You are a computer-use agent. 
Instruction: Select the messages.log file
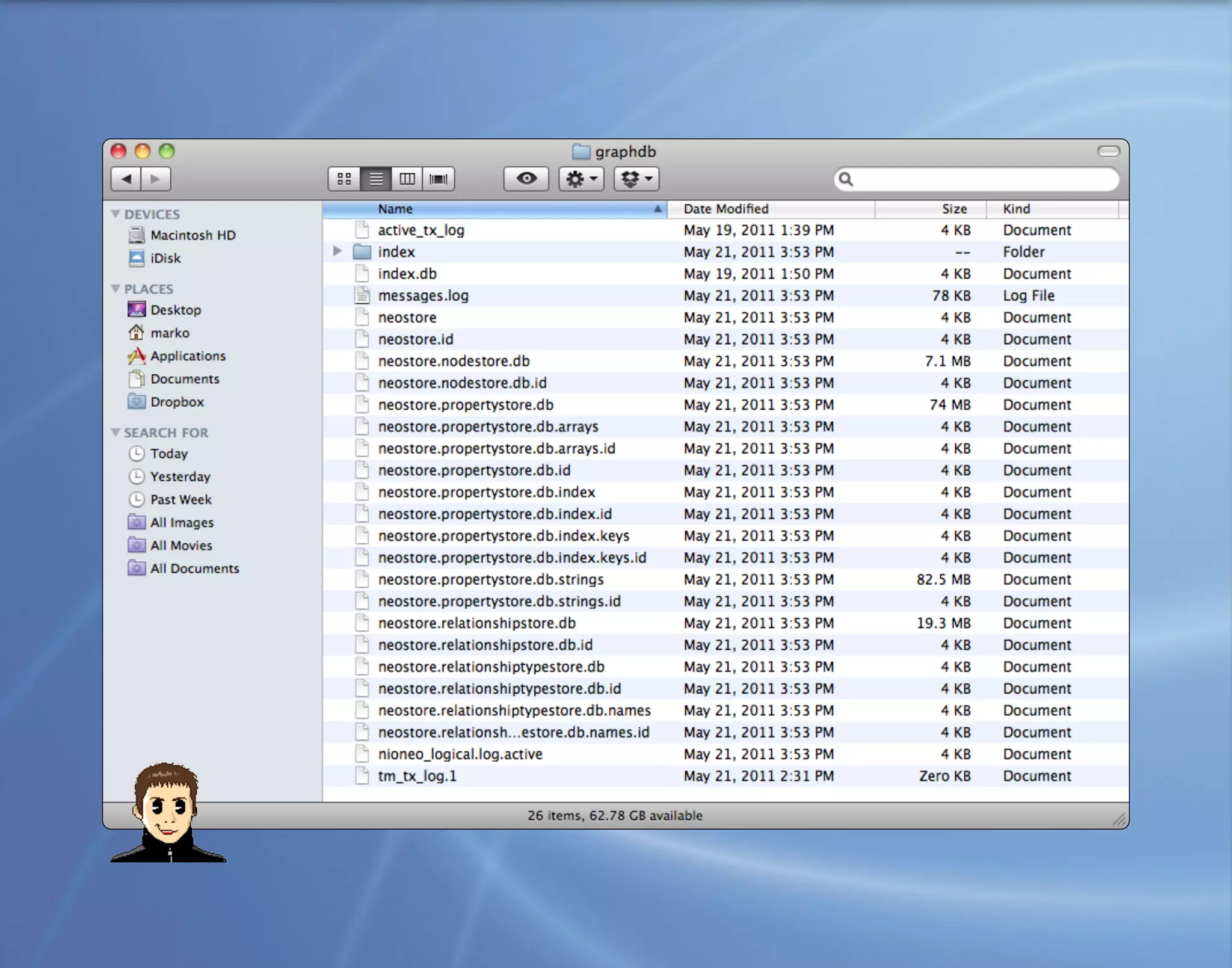click(x=423, y=295)
